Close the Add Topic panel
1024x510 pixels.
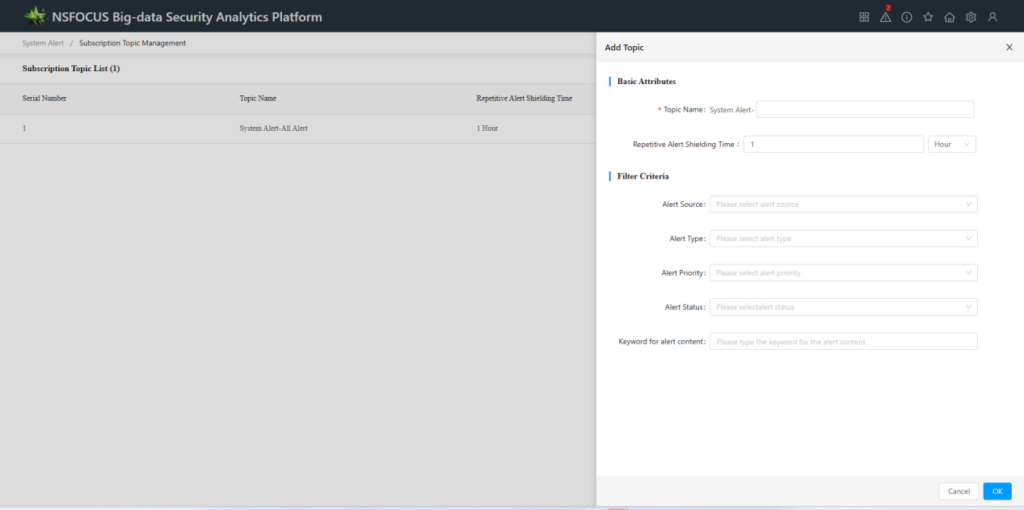tap(1008, 47)
